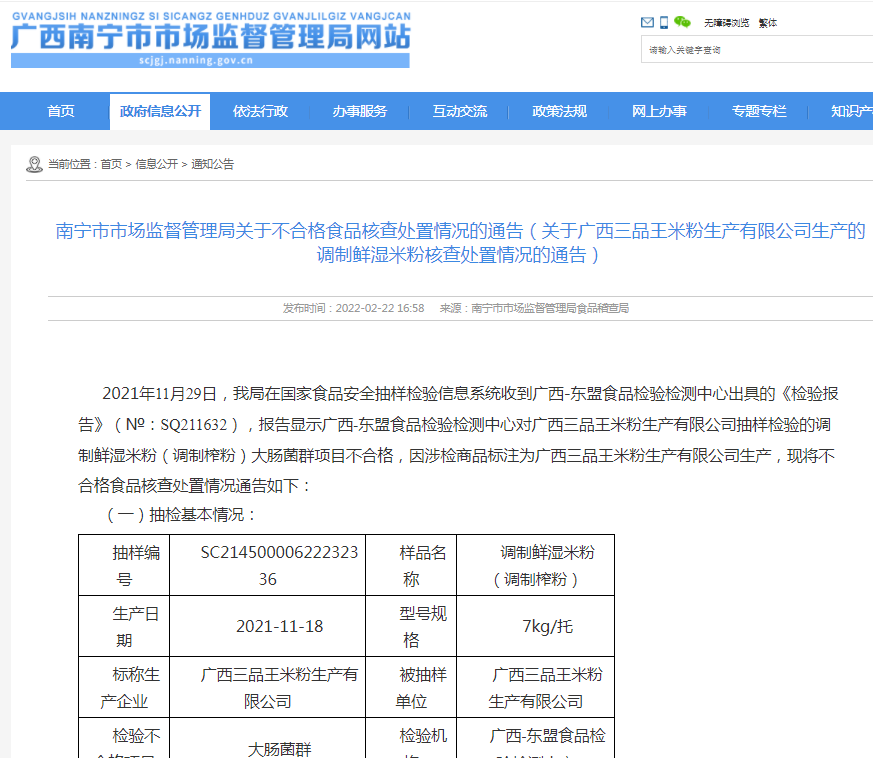
Task: Open 政策法规 navigation item
Action: point(559,111)
